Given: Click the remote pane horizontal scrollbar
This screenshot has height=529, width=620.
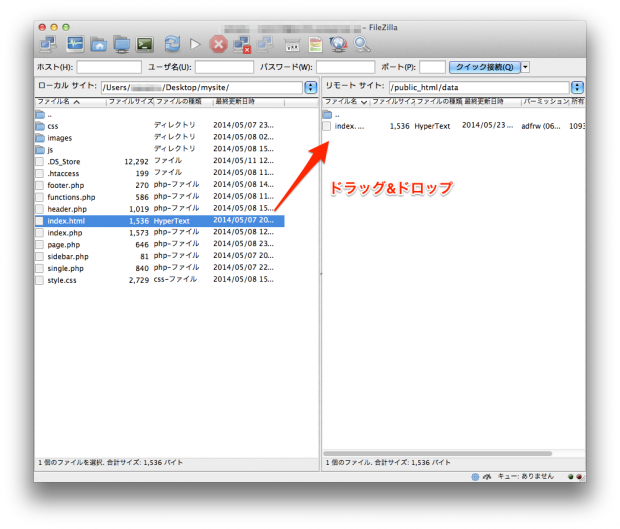Looking at the screenshot, I should point(437,453).
